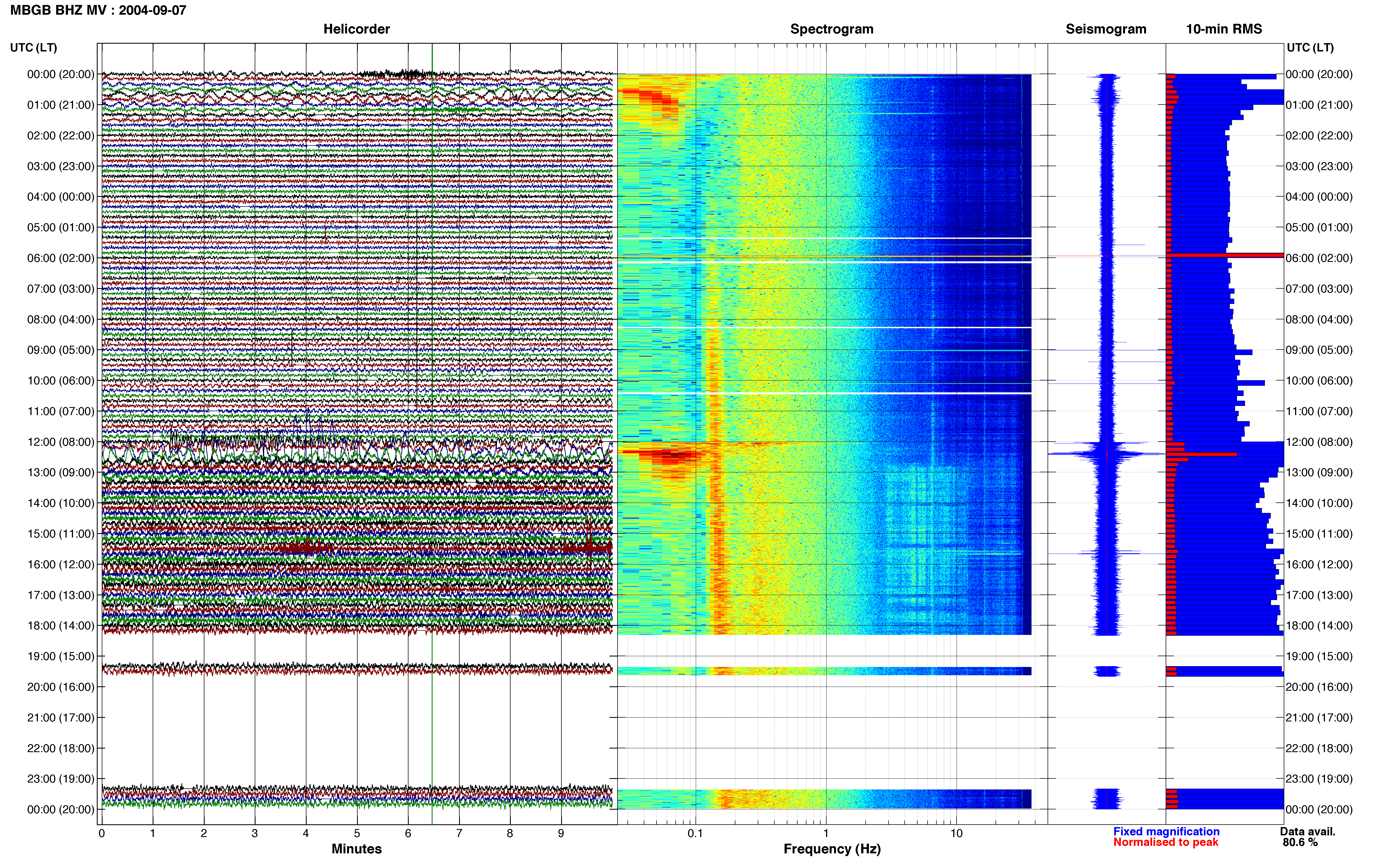Click the spectrogram strip just before 00:00 (20:00) bottom

click(824, 799)
